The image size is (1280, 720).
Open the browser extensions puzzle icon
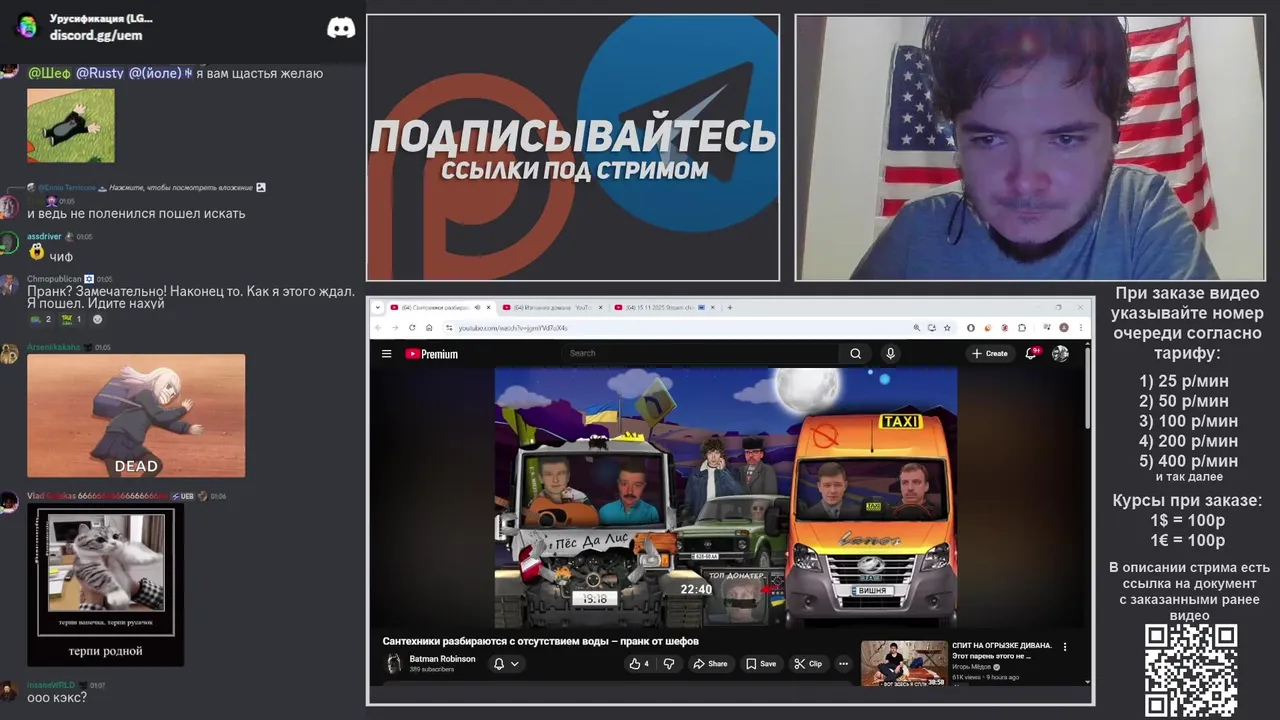point(1022,328)
